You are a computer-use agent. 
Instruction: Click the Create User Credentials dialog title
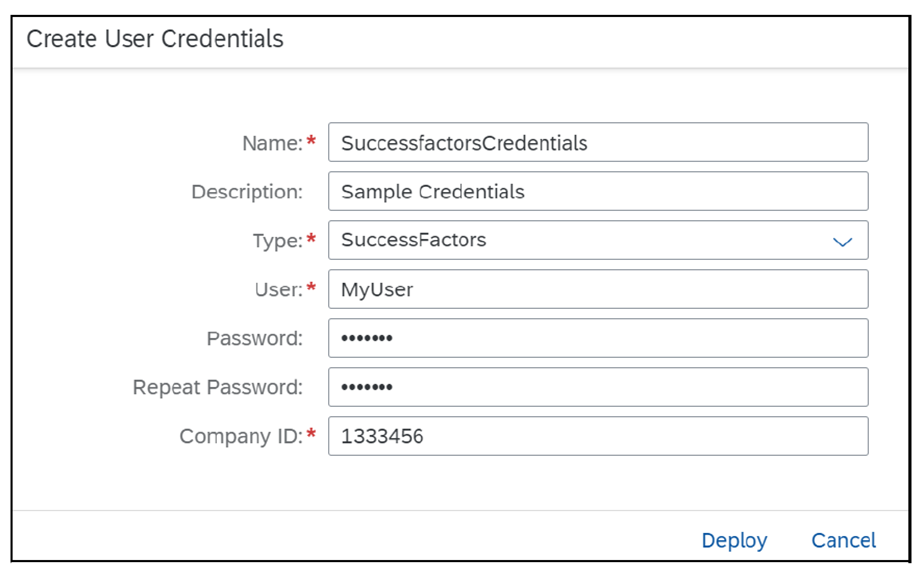[154, 40]
